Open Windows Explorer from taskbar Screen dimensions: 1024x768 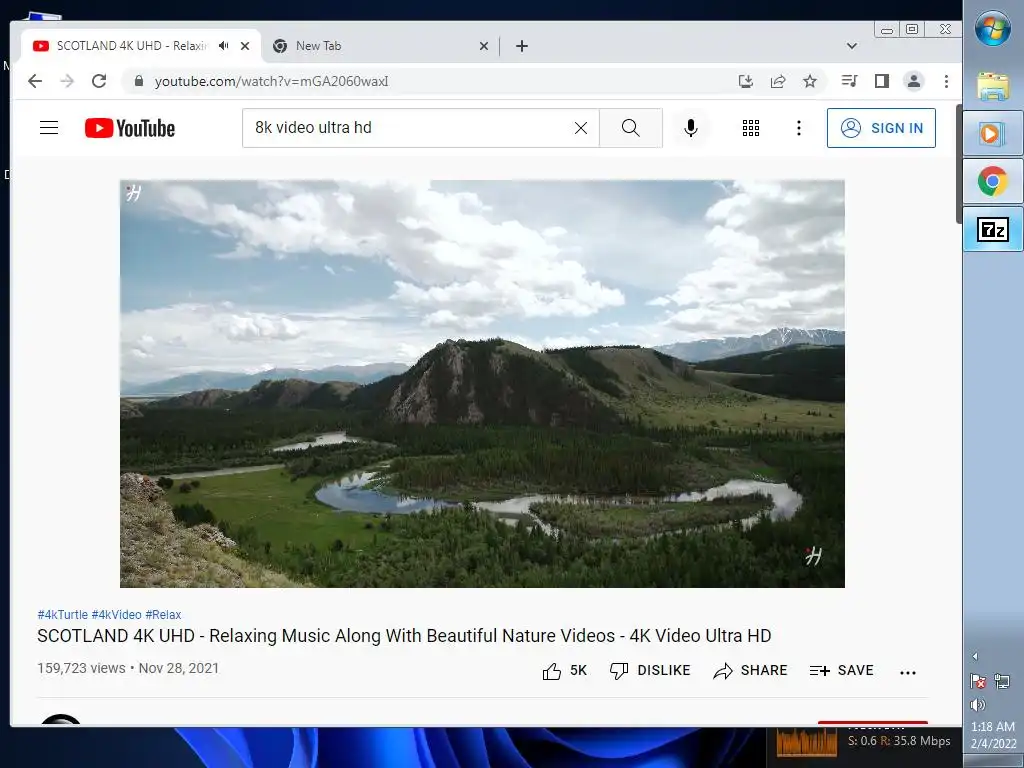(x=993, y=86)
